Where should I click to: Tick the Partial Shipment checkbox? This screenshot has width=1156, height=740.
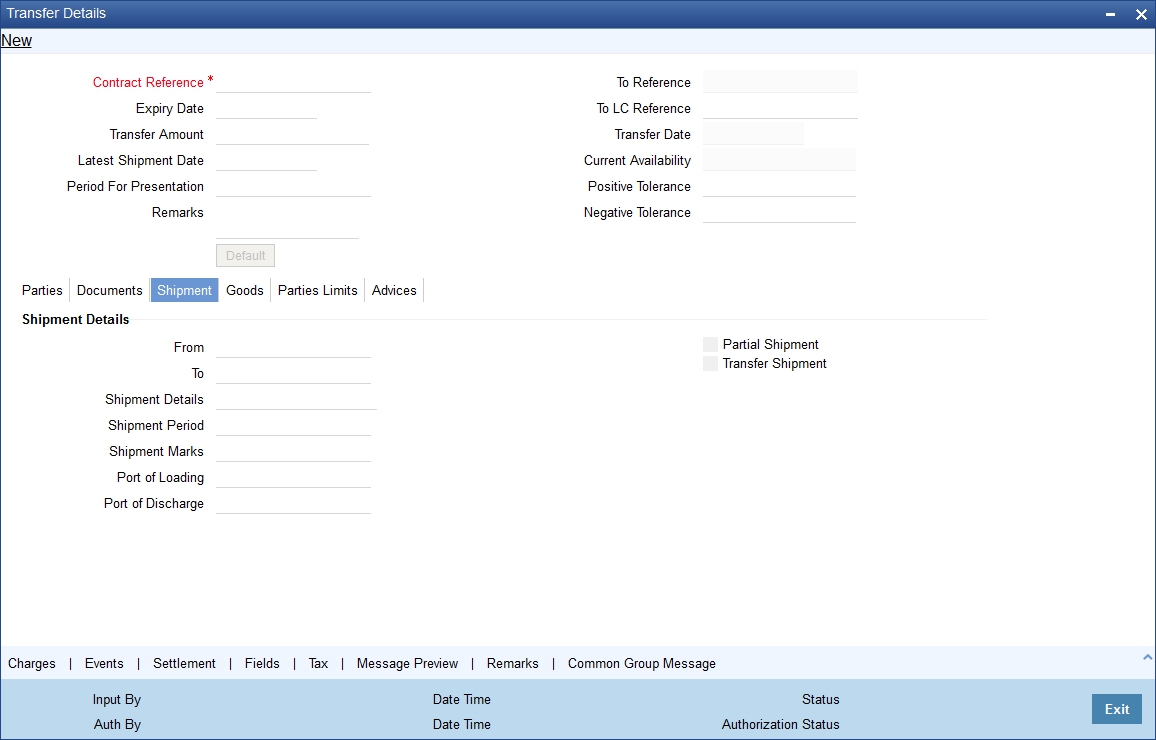pyautogui.click(x=710, y=344)
